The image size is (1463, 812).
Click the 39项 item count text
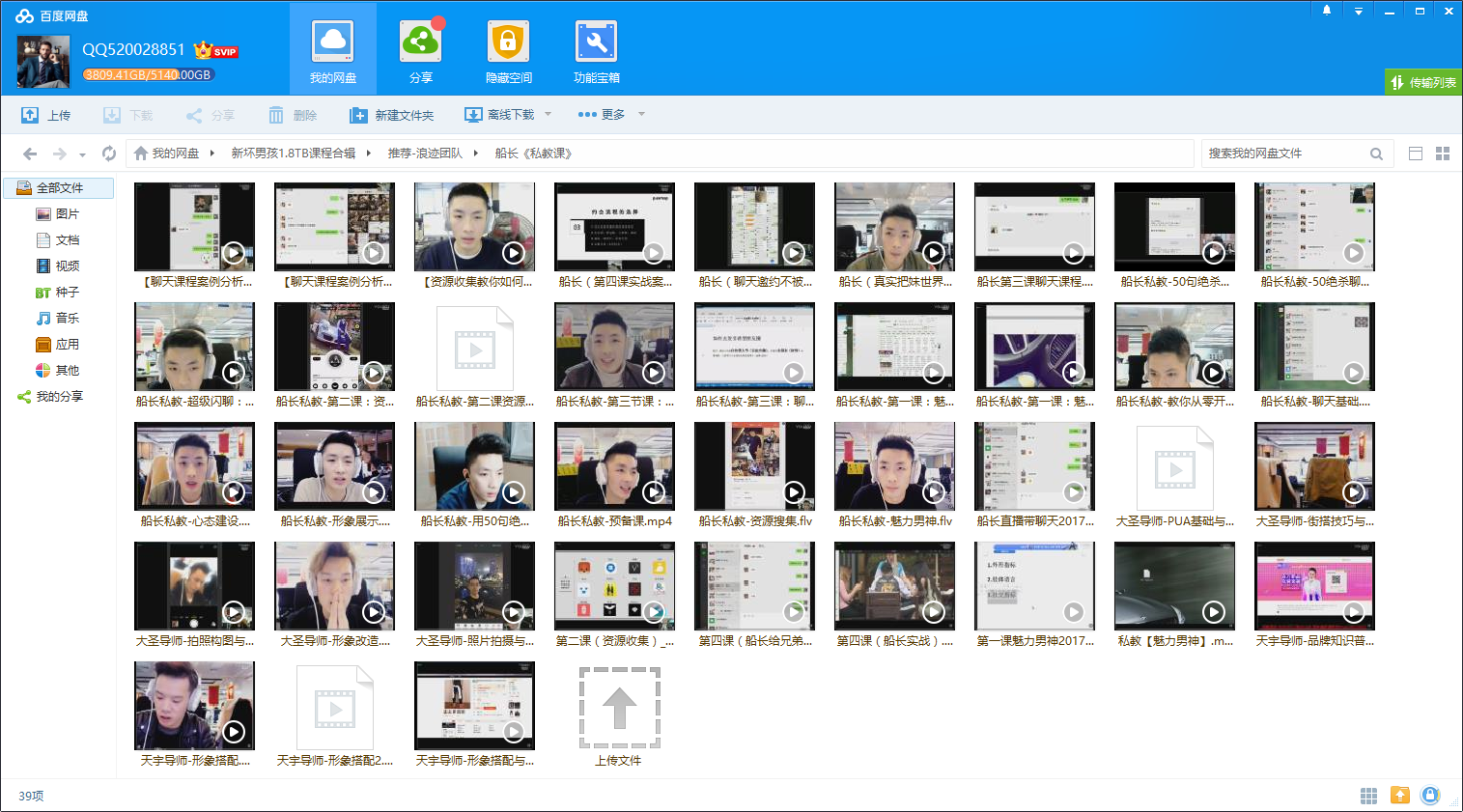(31, 796)
